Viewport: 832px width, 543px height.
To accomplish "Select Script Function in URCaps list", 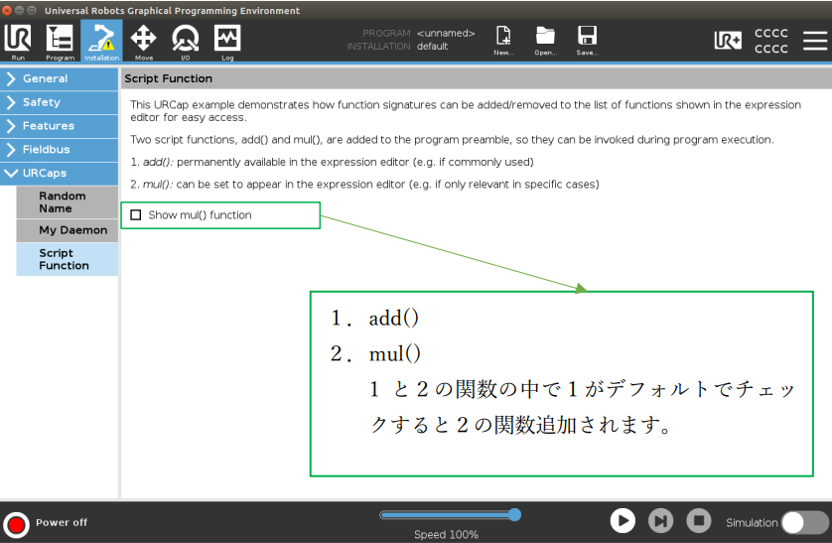I will tap(67, 259).
